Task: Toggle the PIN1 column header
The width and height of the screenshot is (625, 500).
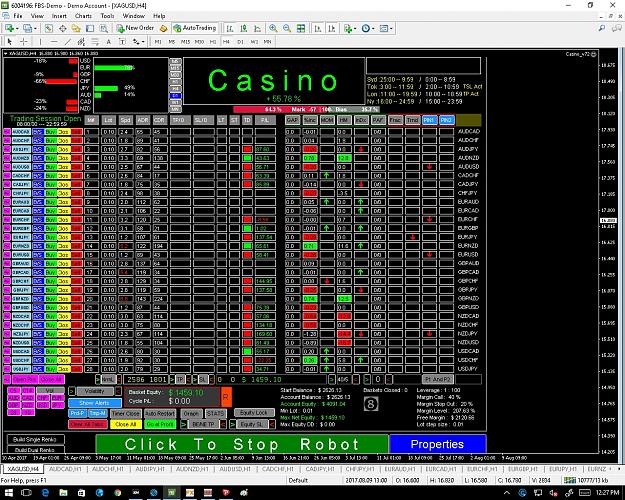Action: tap(429, 120)
